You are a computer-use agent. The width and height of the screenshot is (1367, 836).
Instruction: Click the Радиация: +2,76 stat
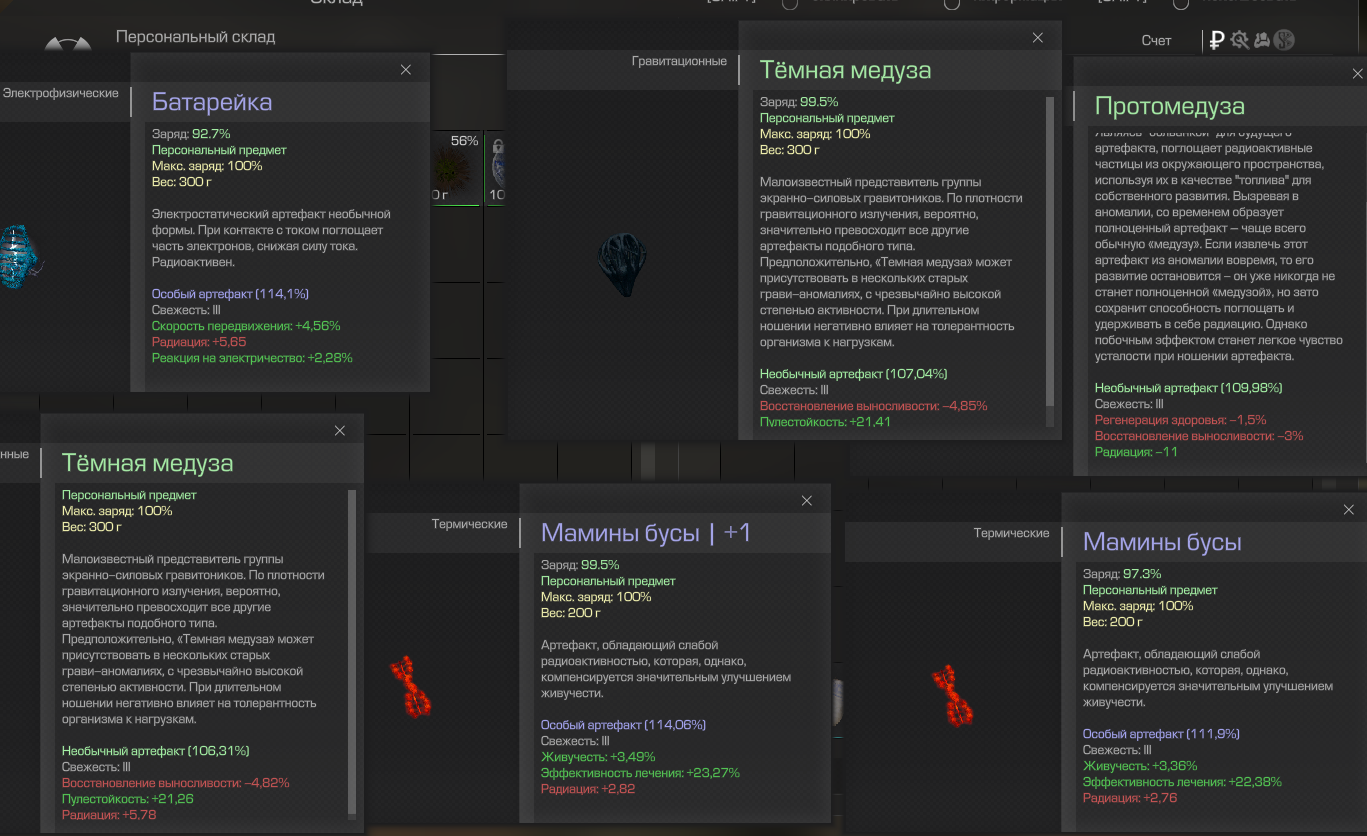[1130, 798]
